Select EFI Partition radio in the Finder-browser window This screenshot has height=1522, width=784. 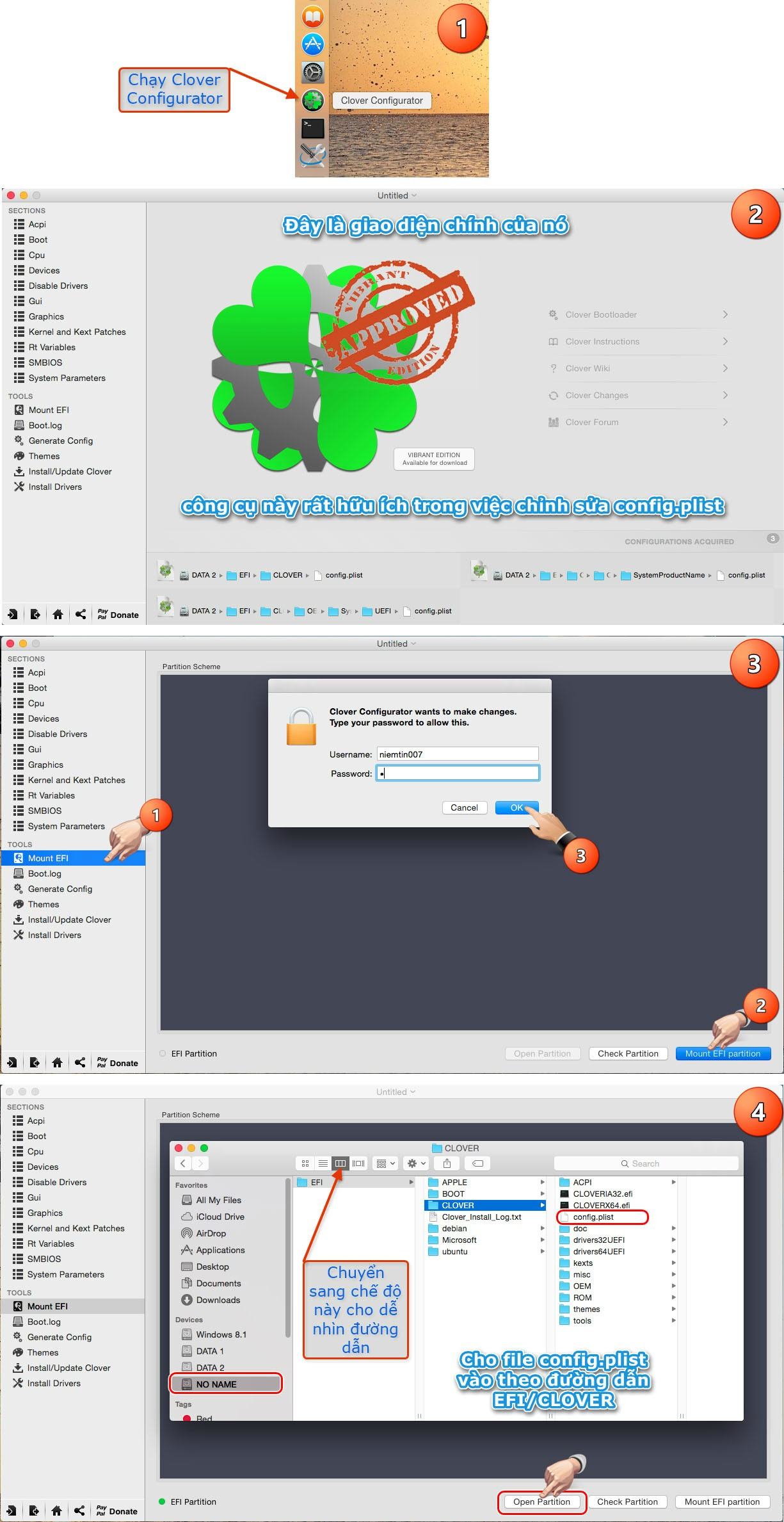162,1502
